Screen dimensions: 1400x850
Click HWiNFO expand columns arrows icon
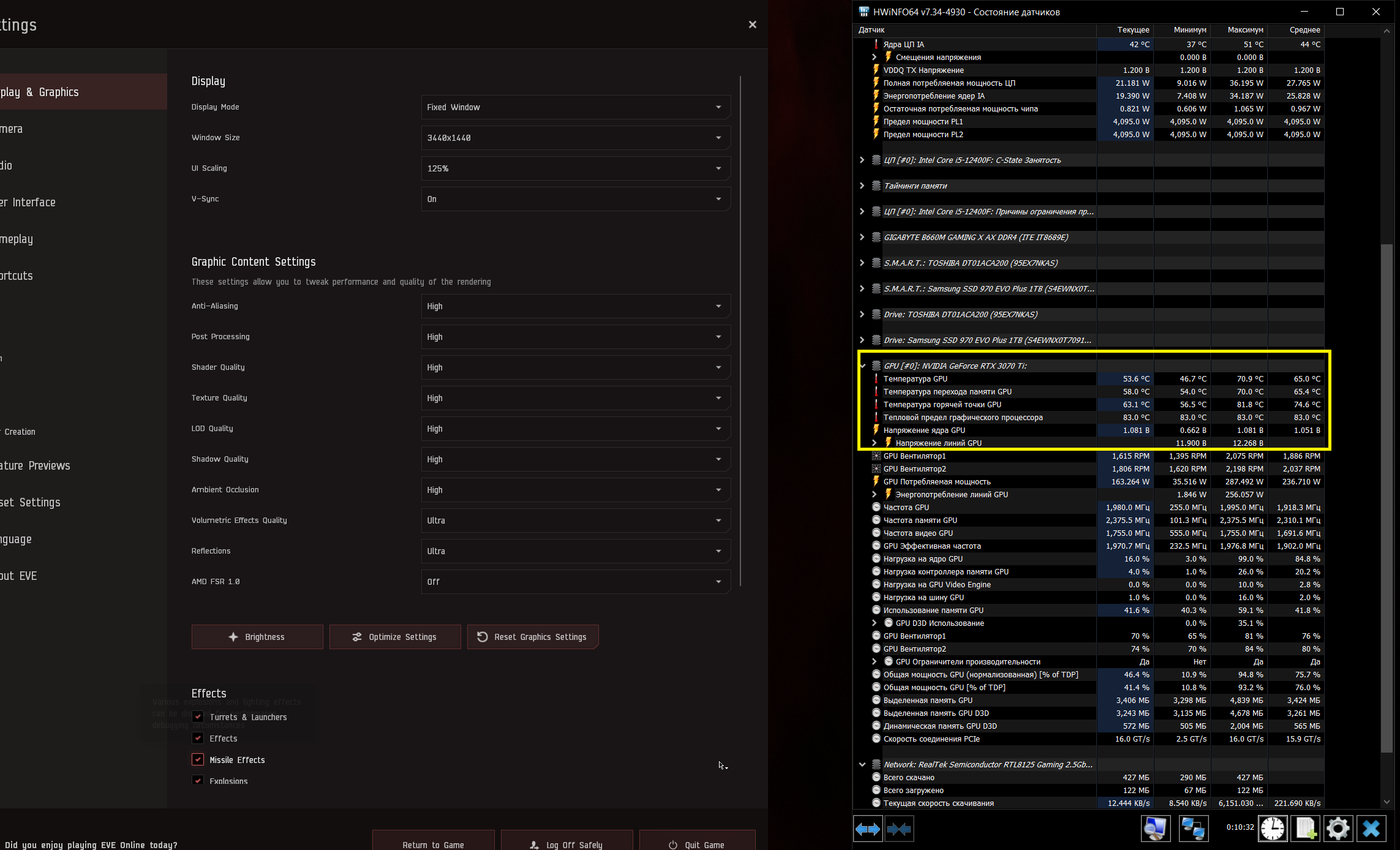tap(868, 829)
